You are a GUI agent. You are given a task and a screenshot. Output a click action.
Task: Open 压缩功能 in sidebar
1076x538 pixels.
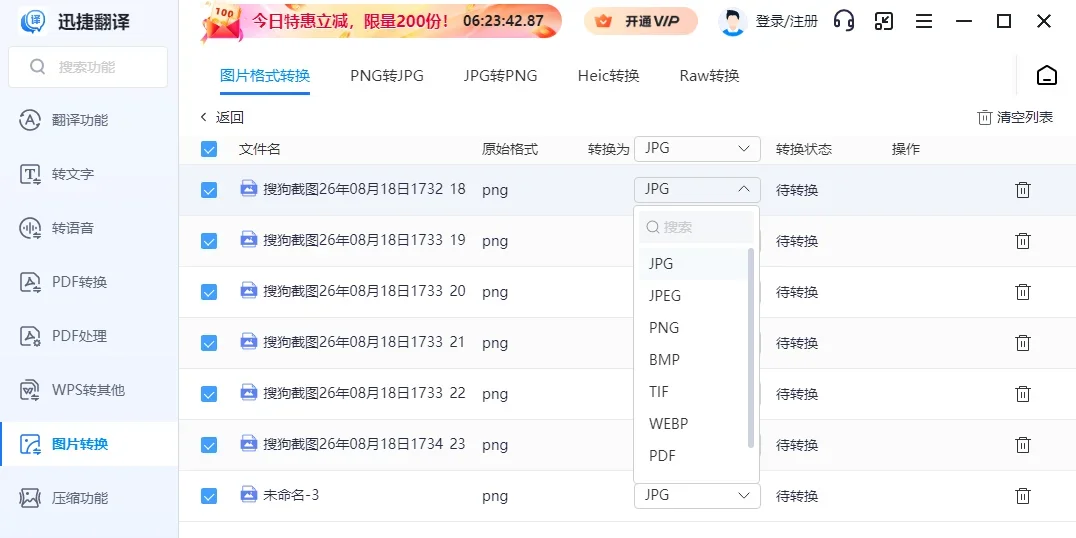[x=89, y=498]
